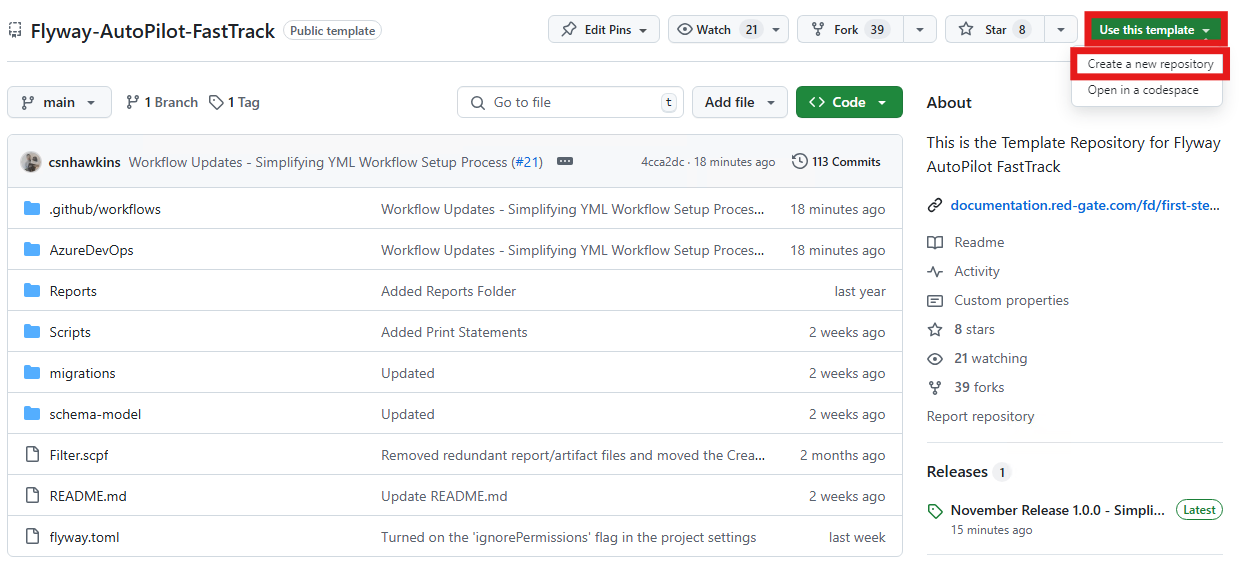This screenshot has height=566, width=1239.
Task: Expand the Fork options arrow
Action: (x=919, y=30)
